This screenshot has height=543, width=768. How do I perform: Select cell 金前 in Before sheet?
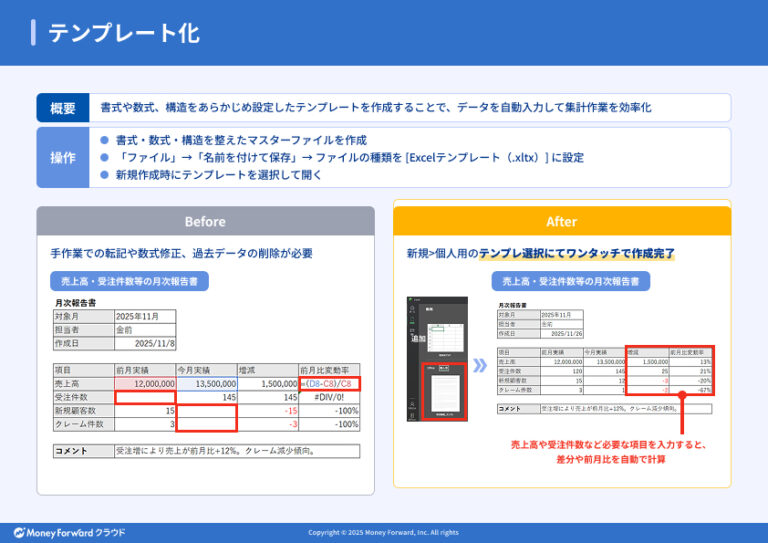tap(145, 330)
